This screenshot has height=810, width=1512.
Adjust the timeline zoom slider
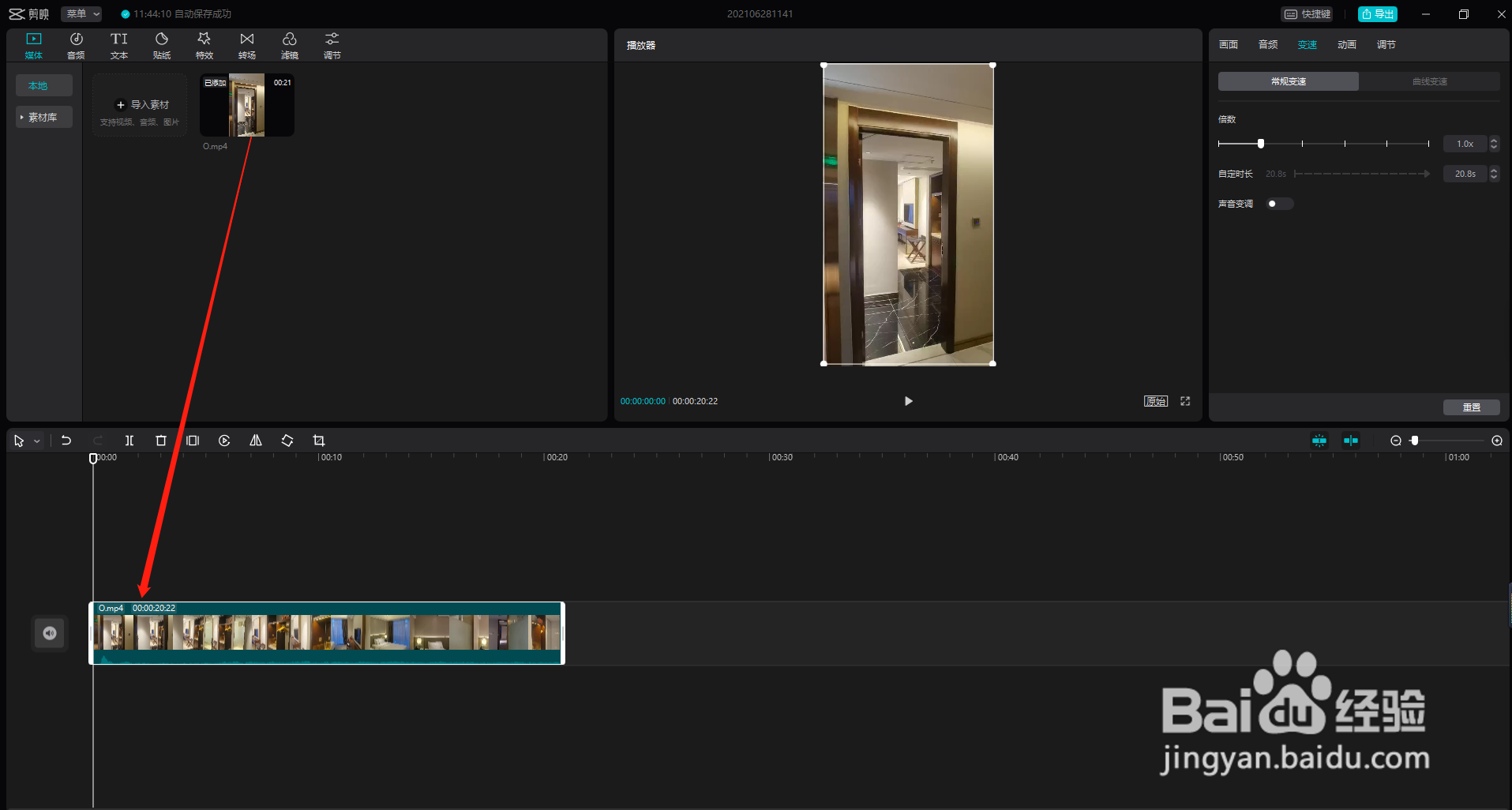pyautogui.click(x=1415, y=441)
